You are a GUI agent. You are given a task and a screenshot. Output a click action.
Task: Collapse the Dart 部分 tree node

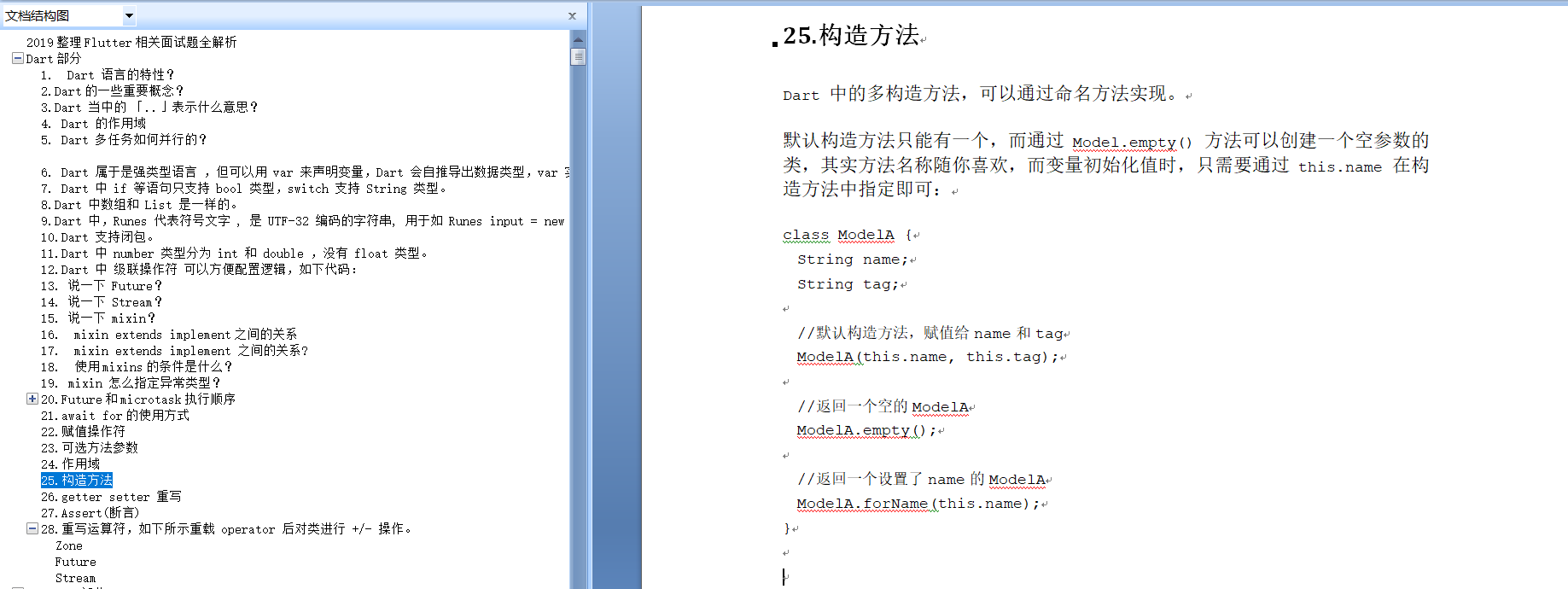coord(17,58)
